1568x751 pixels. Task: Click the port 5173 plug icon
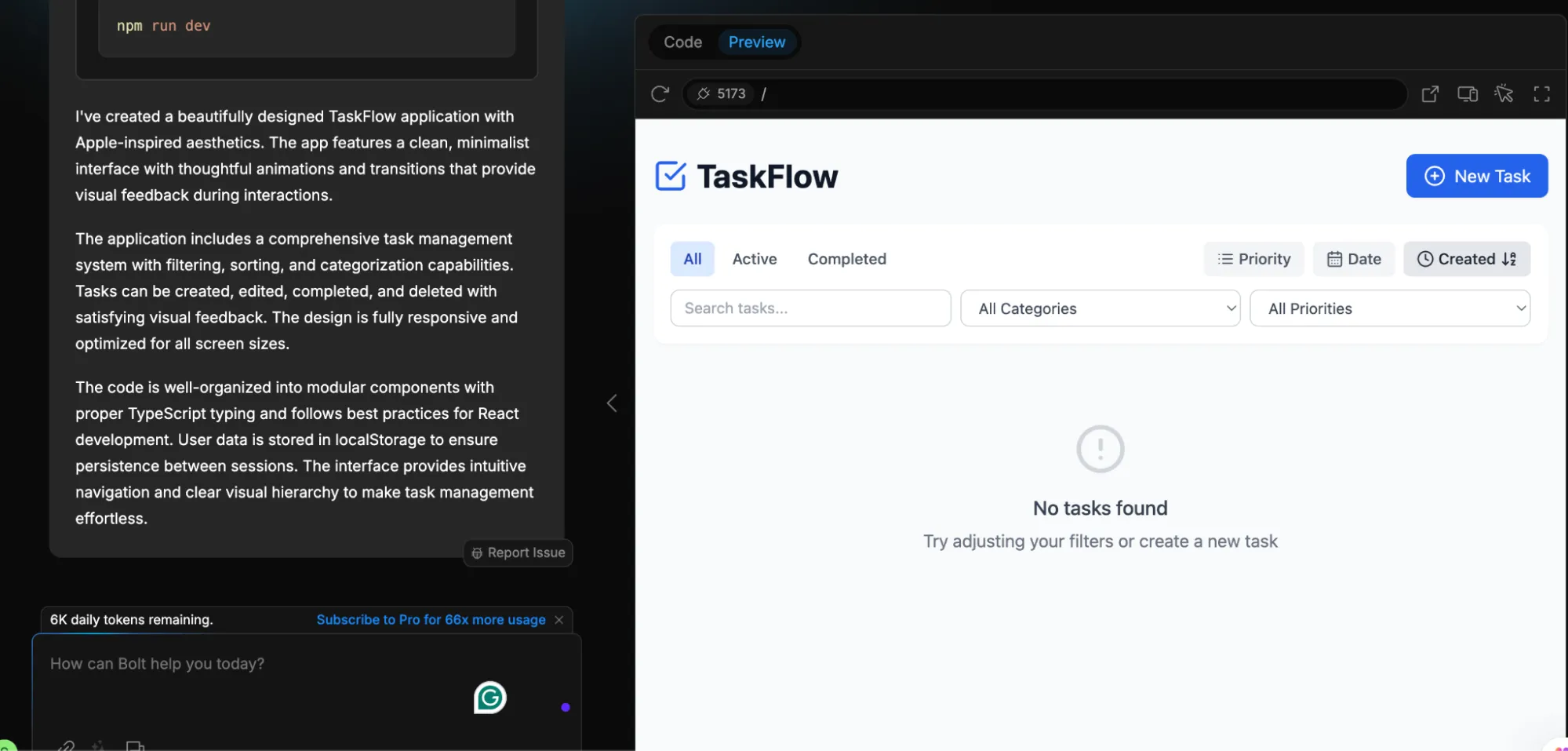click(x=704, y=94)
